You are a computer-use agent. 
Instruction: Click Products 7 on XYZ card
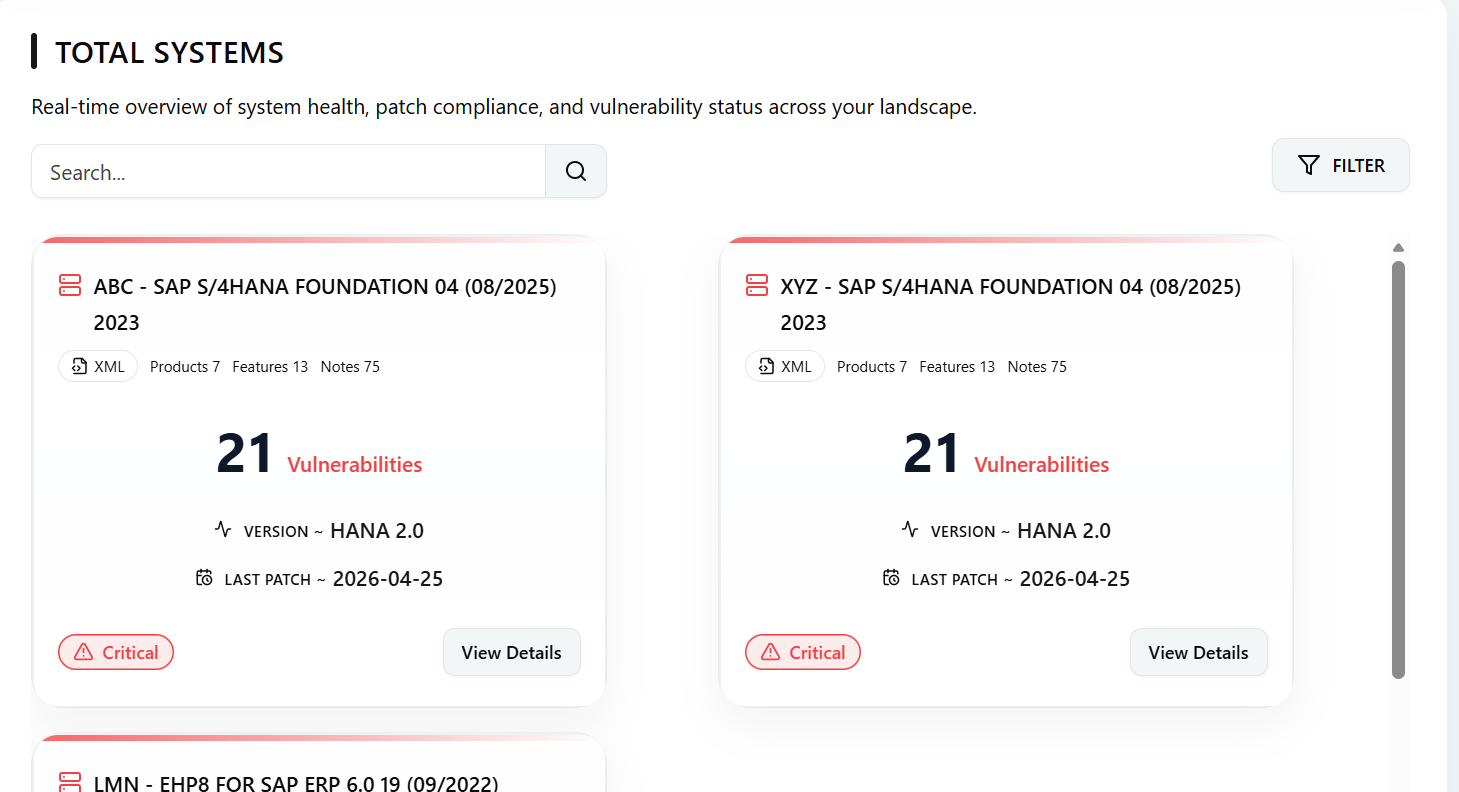click(x=872, y=367)
